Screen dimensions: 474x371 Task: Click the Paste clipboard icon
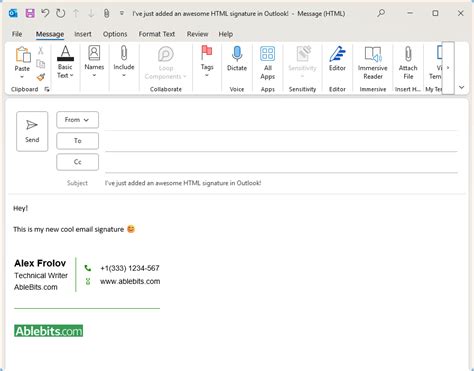point(23,55)
